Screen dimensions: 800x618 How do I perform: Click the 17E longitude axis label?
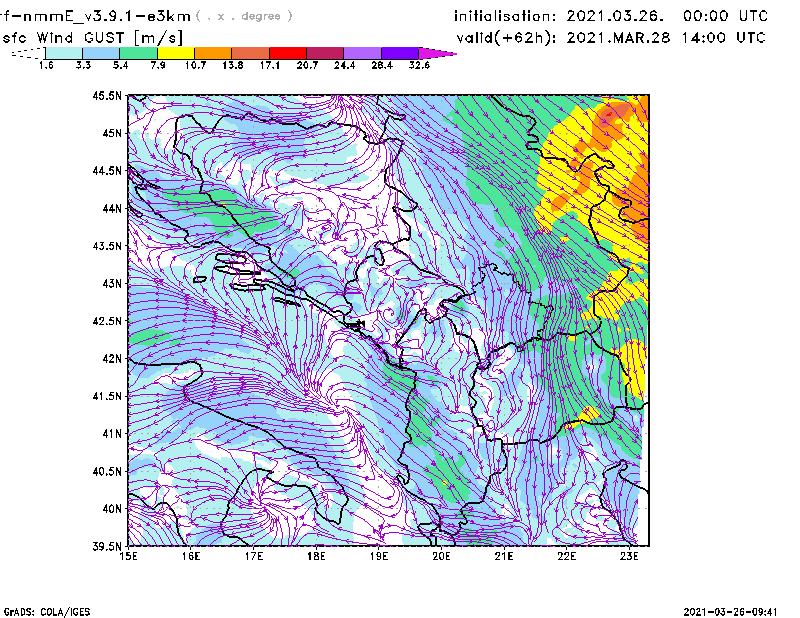[x=254, y=556]
